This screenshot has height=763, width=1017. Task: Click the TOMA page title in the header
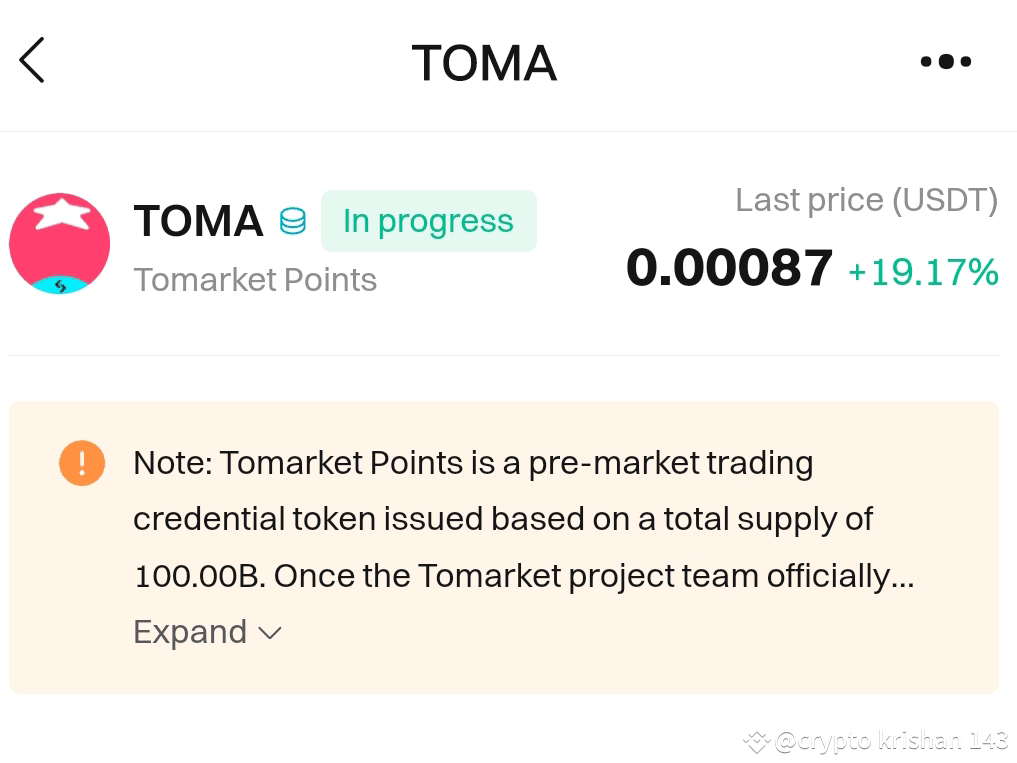point(485,63)
